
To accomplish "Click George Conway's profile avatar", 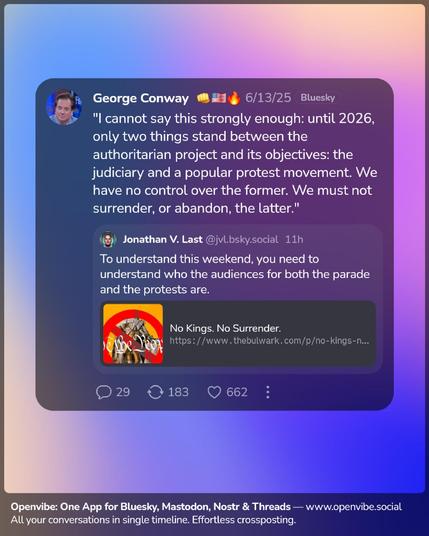I will (64, 107).
